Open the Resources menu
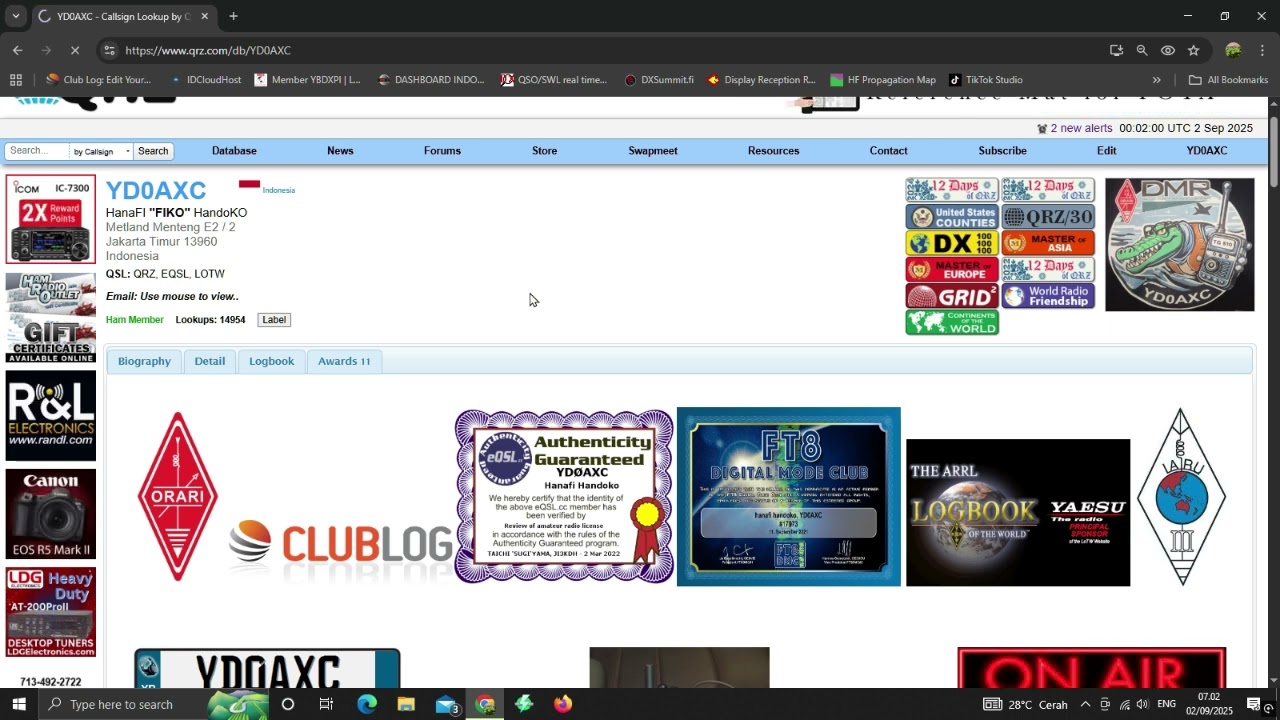1280x720 pixels. pyautogui.click(x=773, y=151)
